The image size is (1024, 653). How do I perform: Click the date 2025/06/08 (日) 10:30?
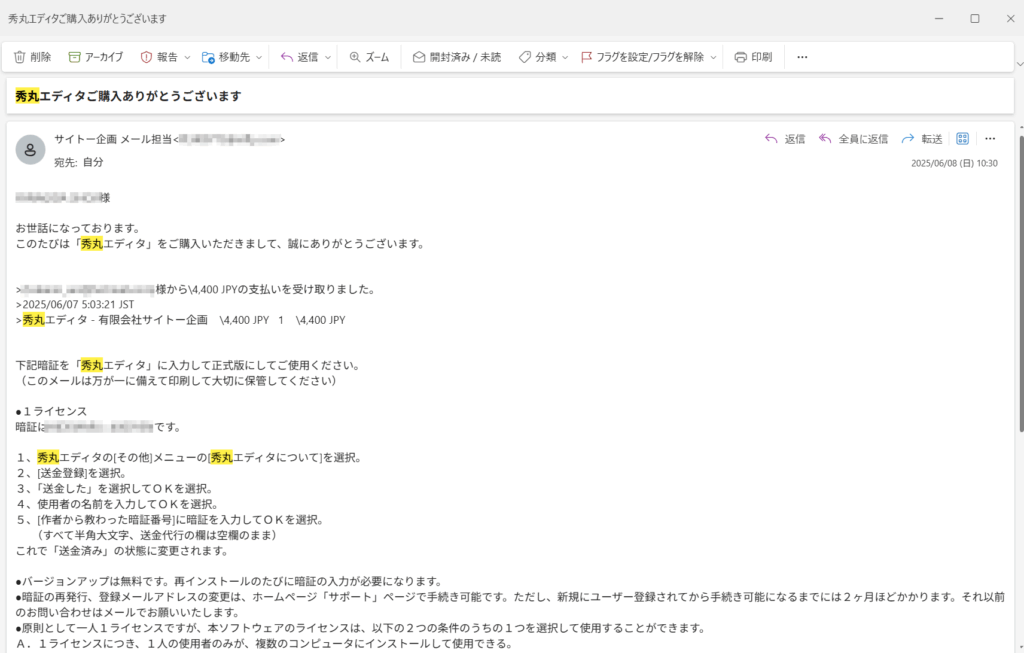pos(954,163)
